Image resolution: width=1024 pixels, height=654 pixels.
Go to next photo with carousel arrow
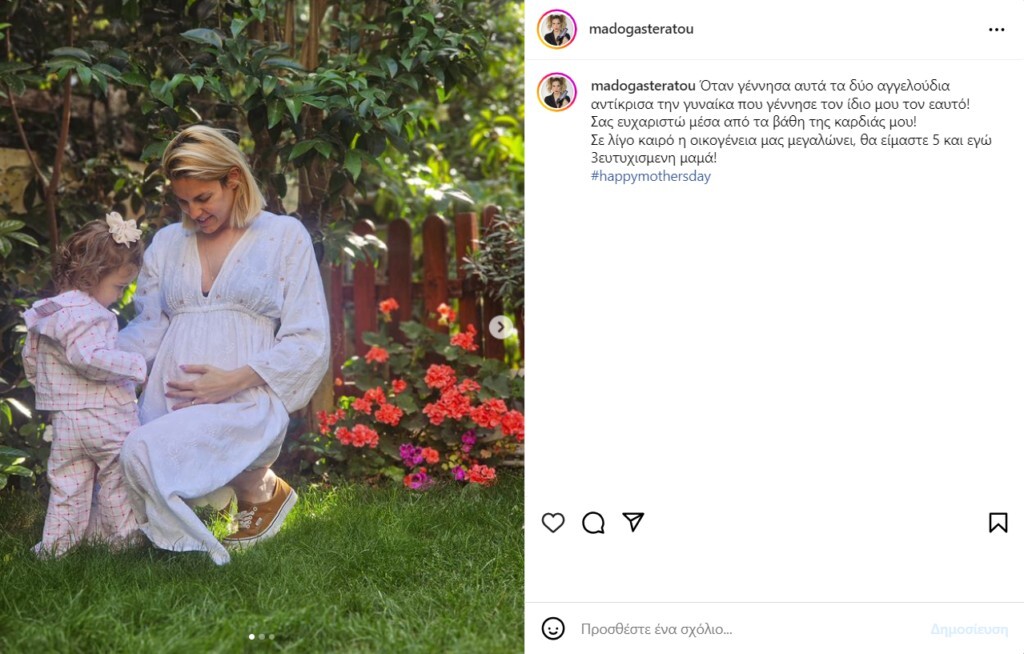coord(501,327)
